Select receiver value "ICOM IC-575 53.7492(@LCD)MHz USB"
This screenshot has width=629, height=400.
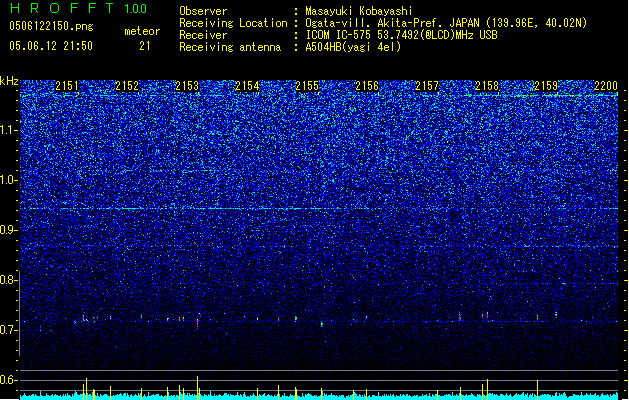[x=402, y=35]
